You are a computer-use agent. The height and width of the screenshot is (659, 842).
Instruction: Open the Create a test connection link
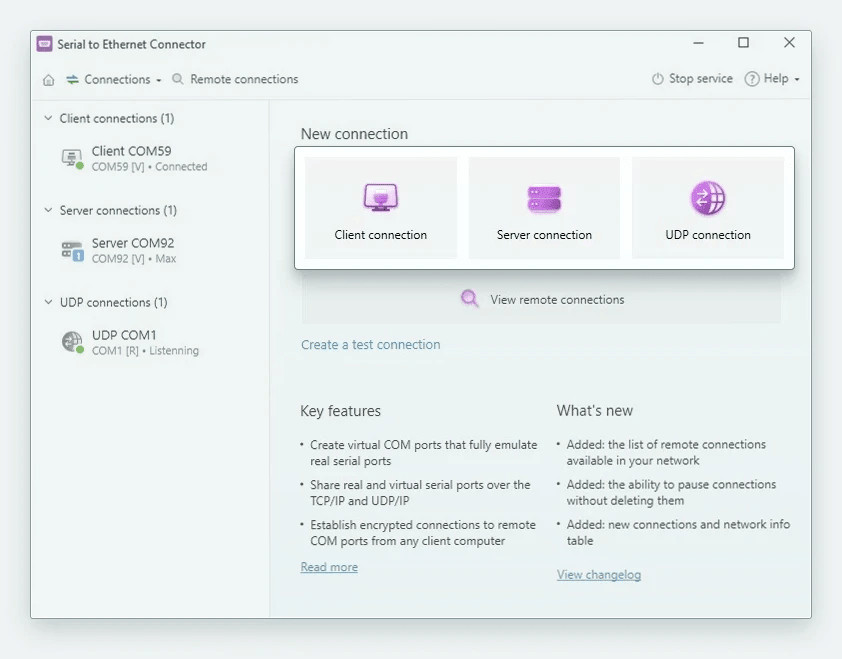[370, 345]
